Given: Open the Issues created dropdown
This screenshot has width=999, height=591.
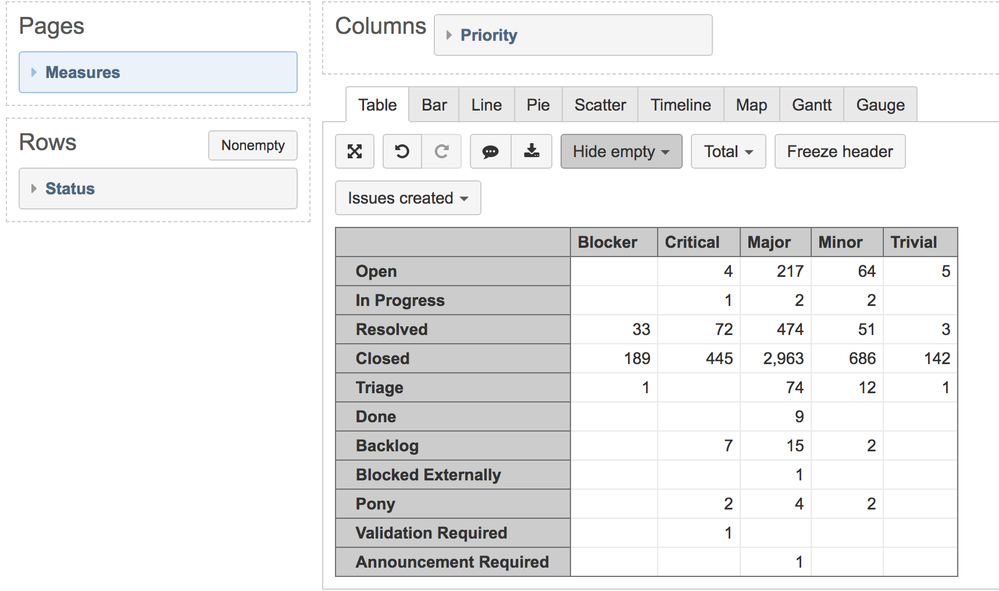Looking at the screenshot, I should pos(408,198).
